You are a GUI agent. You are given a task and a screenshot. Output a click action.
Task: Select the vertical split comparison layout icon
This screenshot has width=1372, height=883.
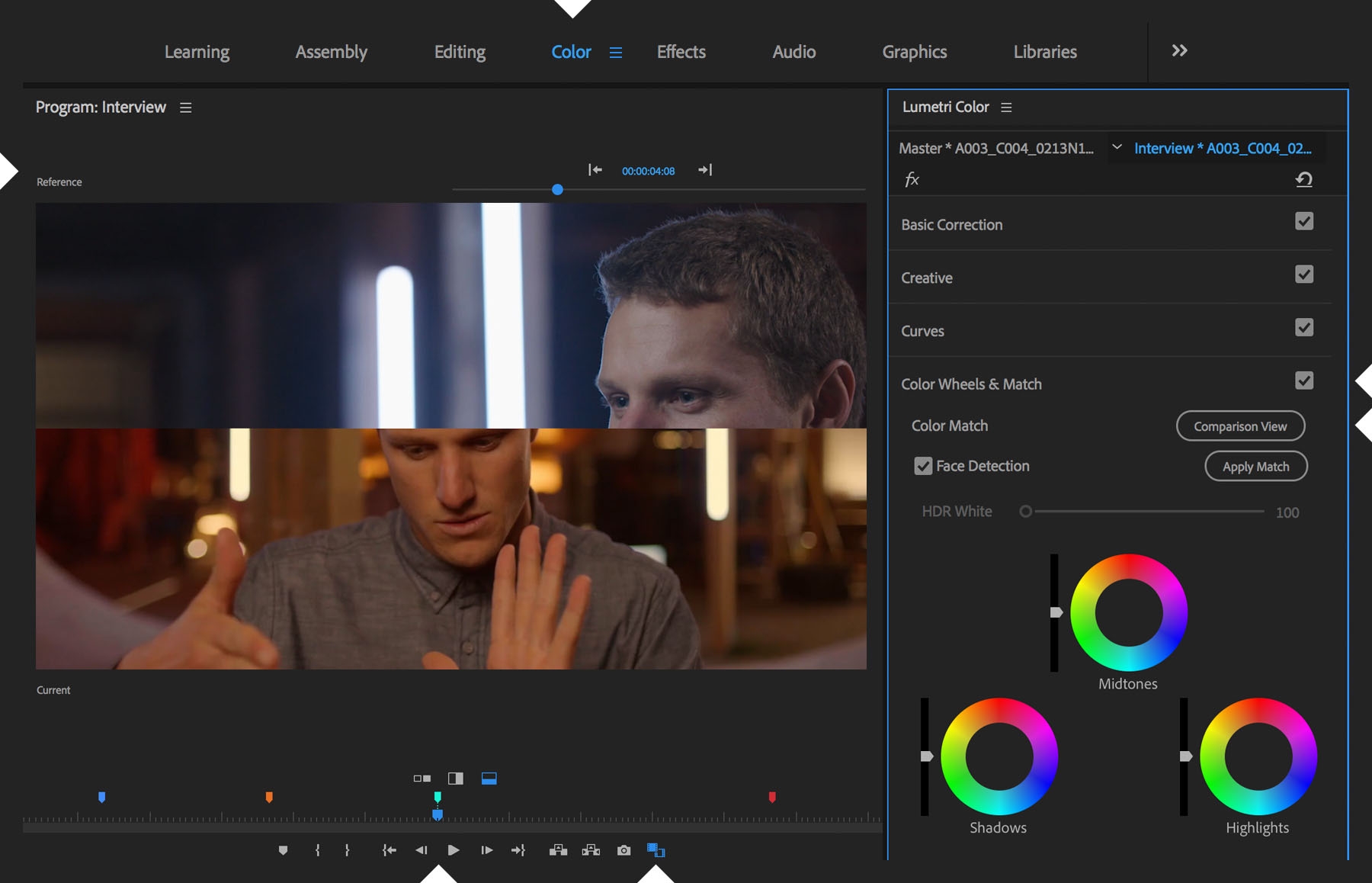tap(456, 779)
